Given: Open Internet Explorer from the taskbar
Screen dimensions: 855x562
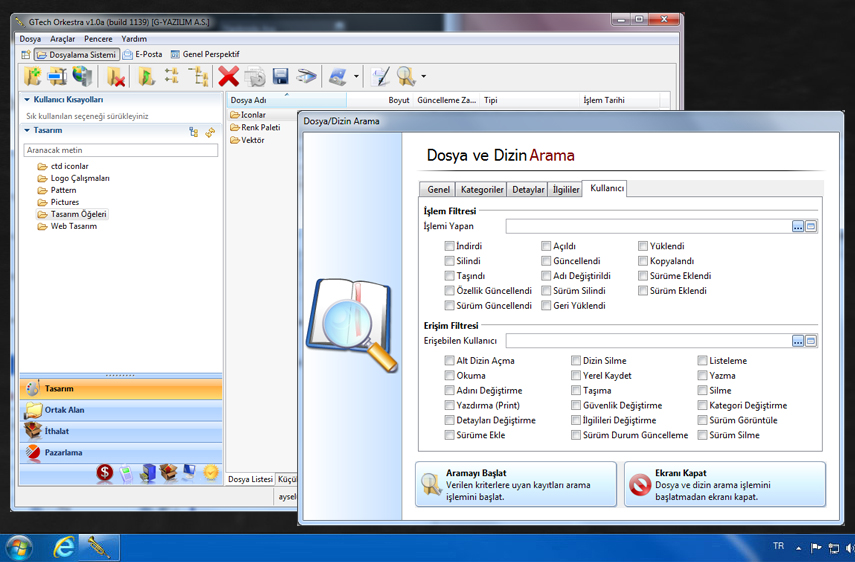Looking at the screenshot, I should (64, 547).
